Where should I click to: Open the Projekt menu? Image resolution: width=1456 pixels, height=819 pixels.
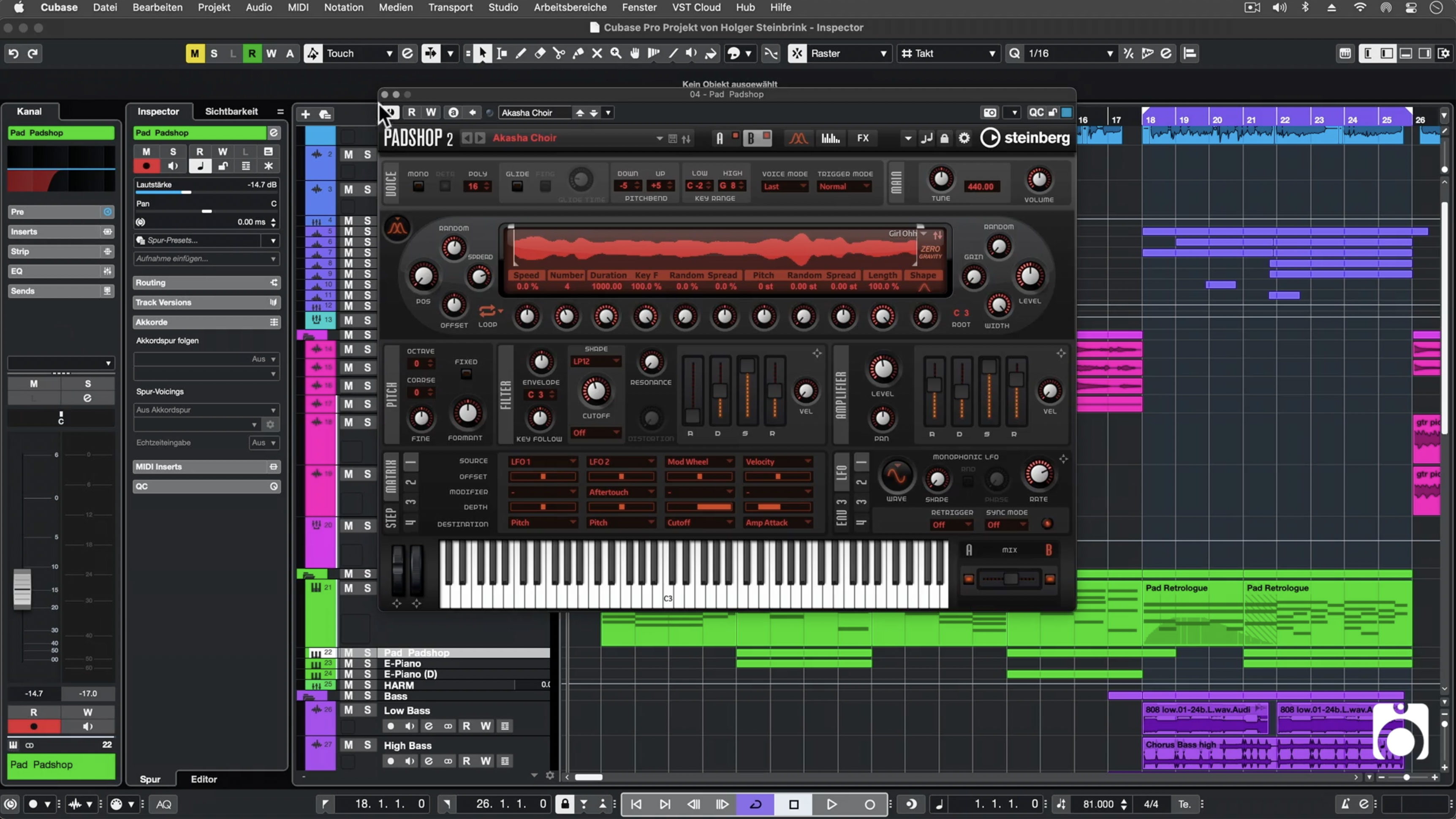pos(214,7)
